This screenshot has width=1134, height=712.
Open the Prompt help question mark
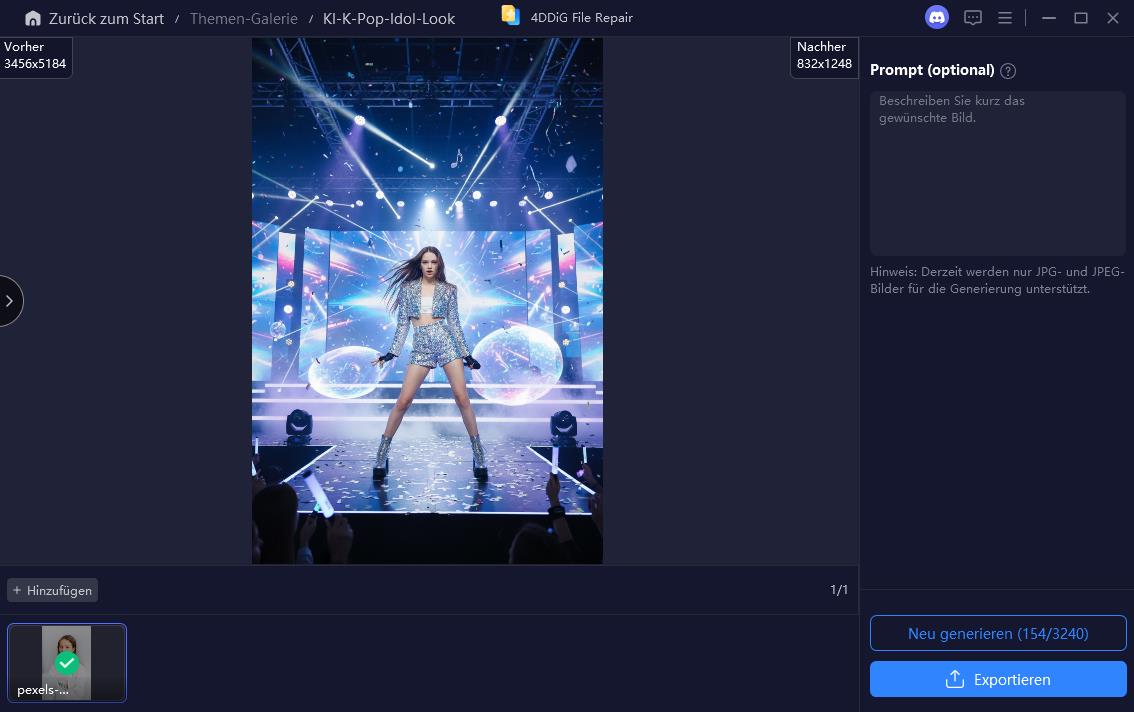(1008, 71)
